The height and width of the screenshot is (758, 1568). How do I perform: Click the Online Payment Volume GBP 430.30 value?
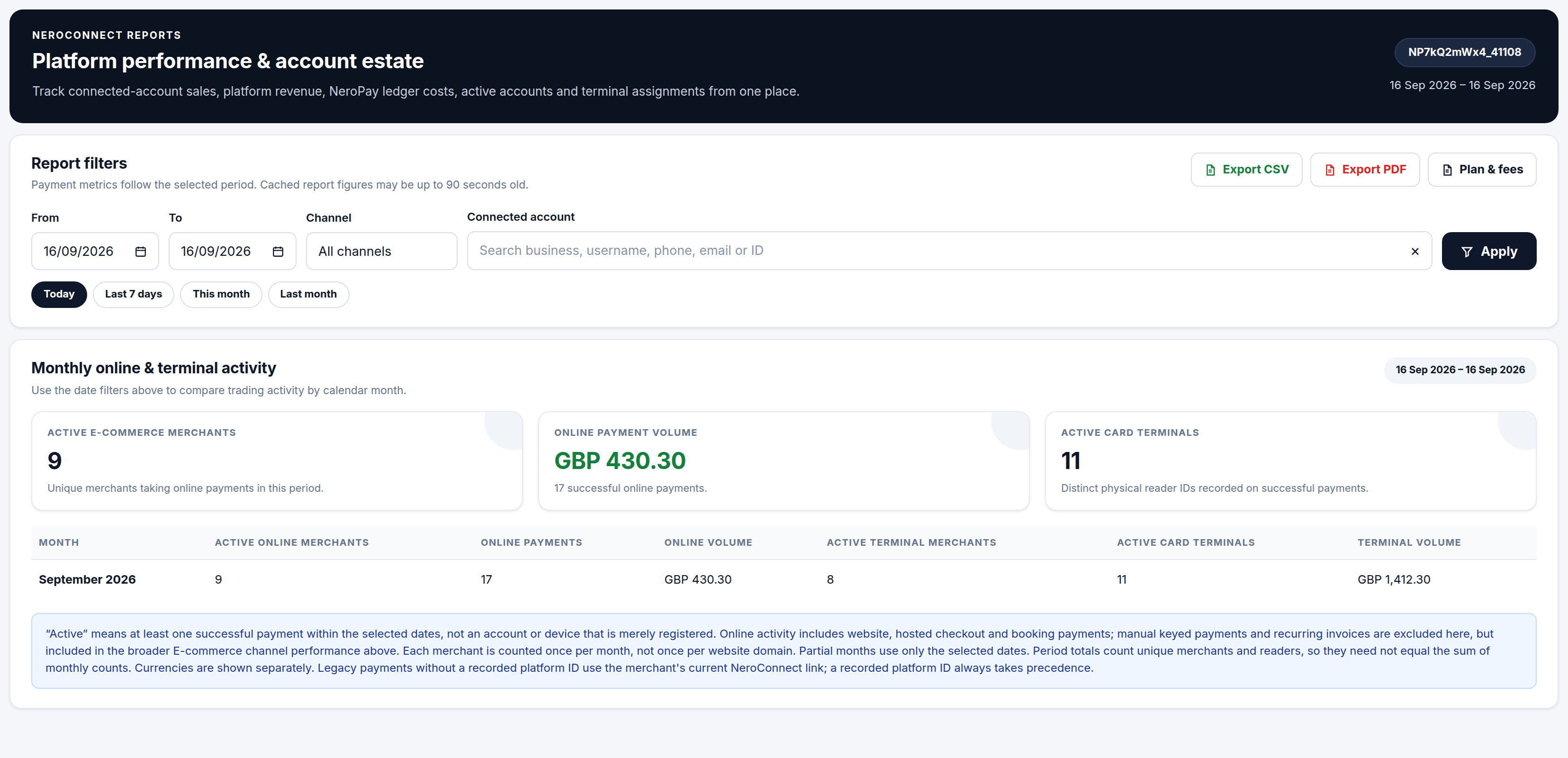pos(620,461)
